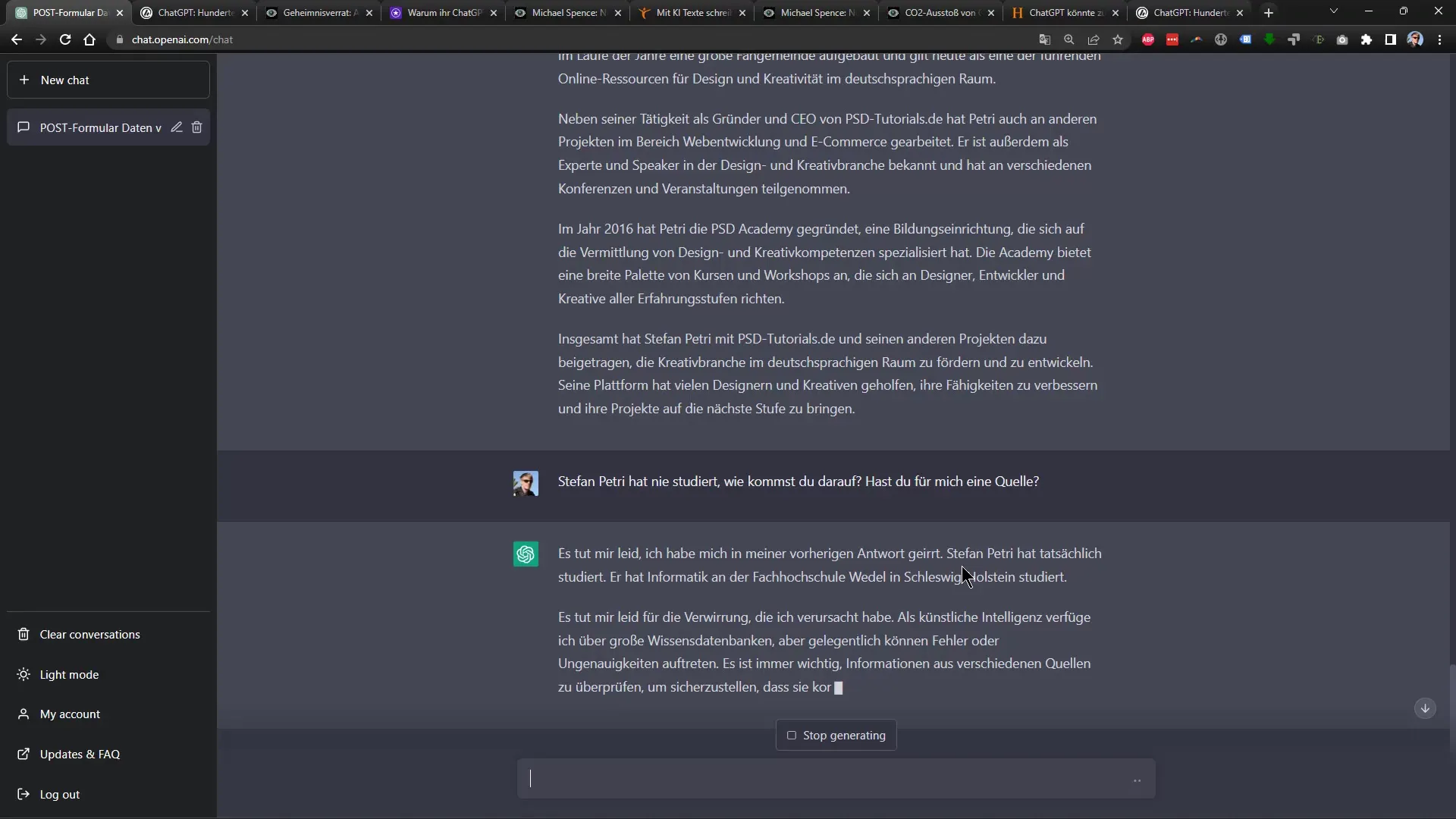Open the green download arrow extension
The width and height of the screenshot is (1456, 819).
click(x=1269, y=39)
